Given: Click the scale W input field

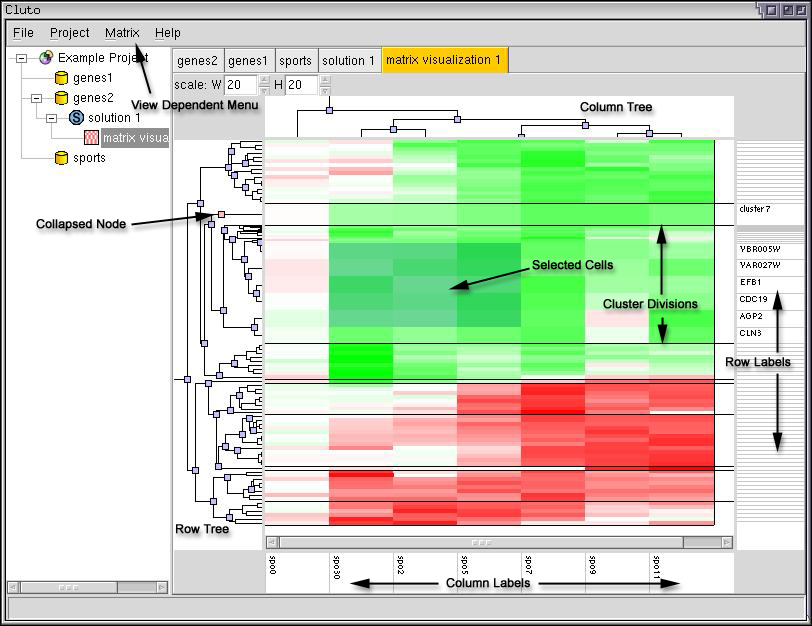Looking at the screenshot, I should tap(240, 85).
